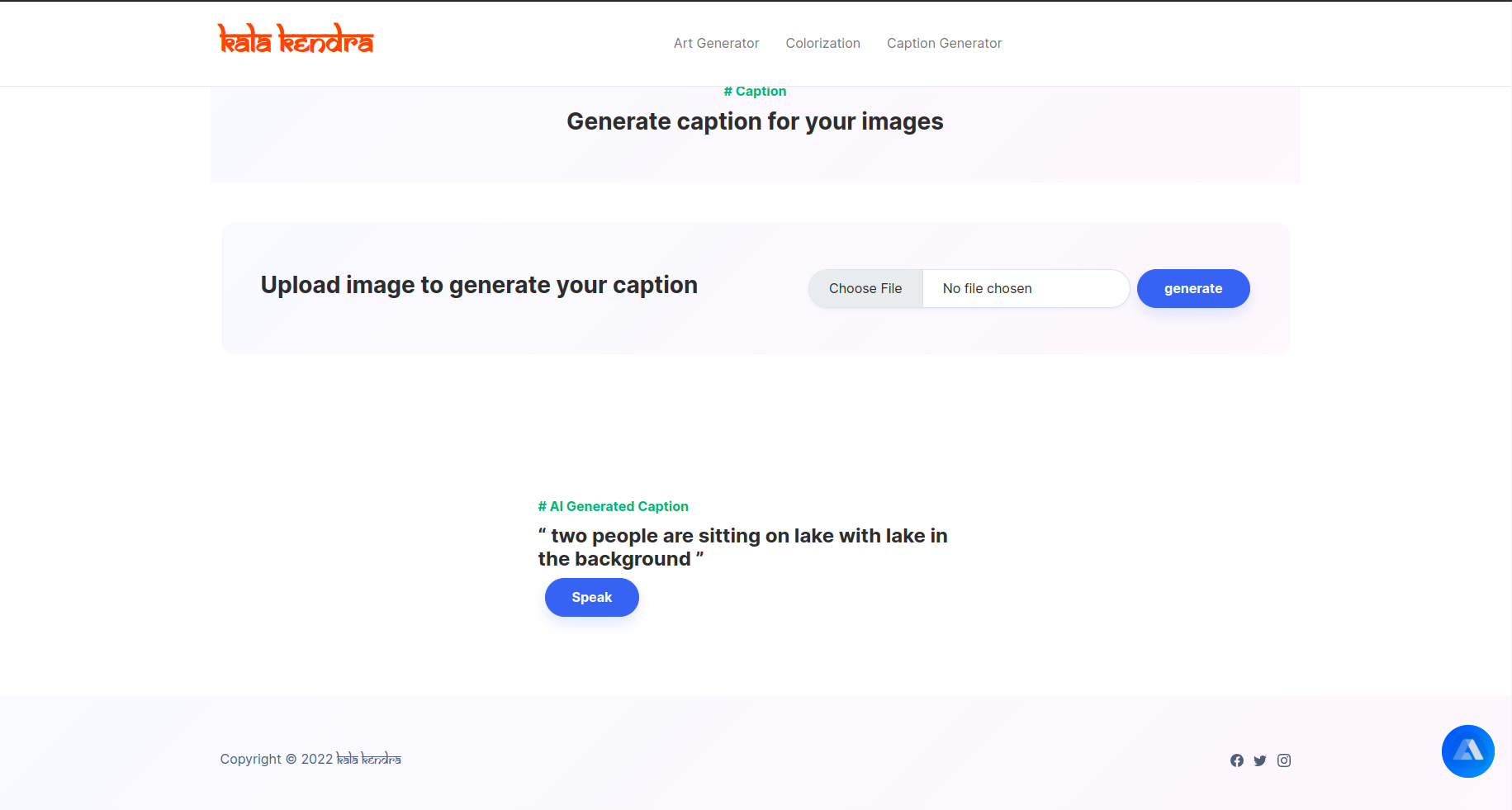Open the Art Generator nav item
1512x810 pixels.
pyautogui.click(x=716, y=43)
